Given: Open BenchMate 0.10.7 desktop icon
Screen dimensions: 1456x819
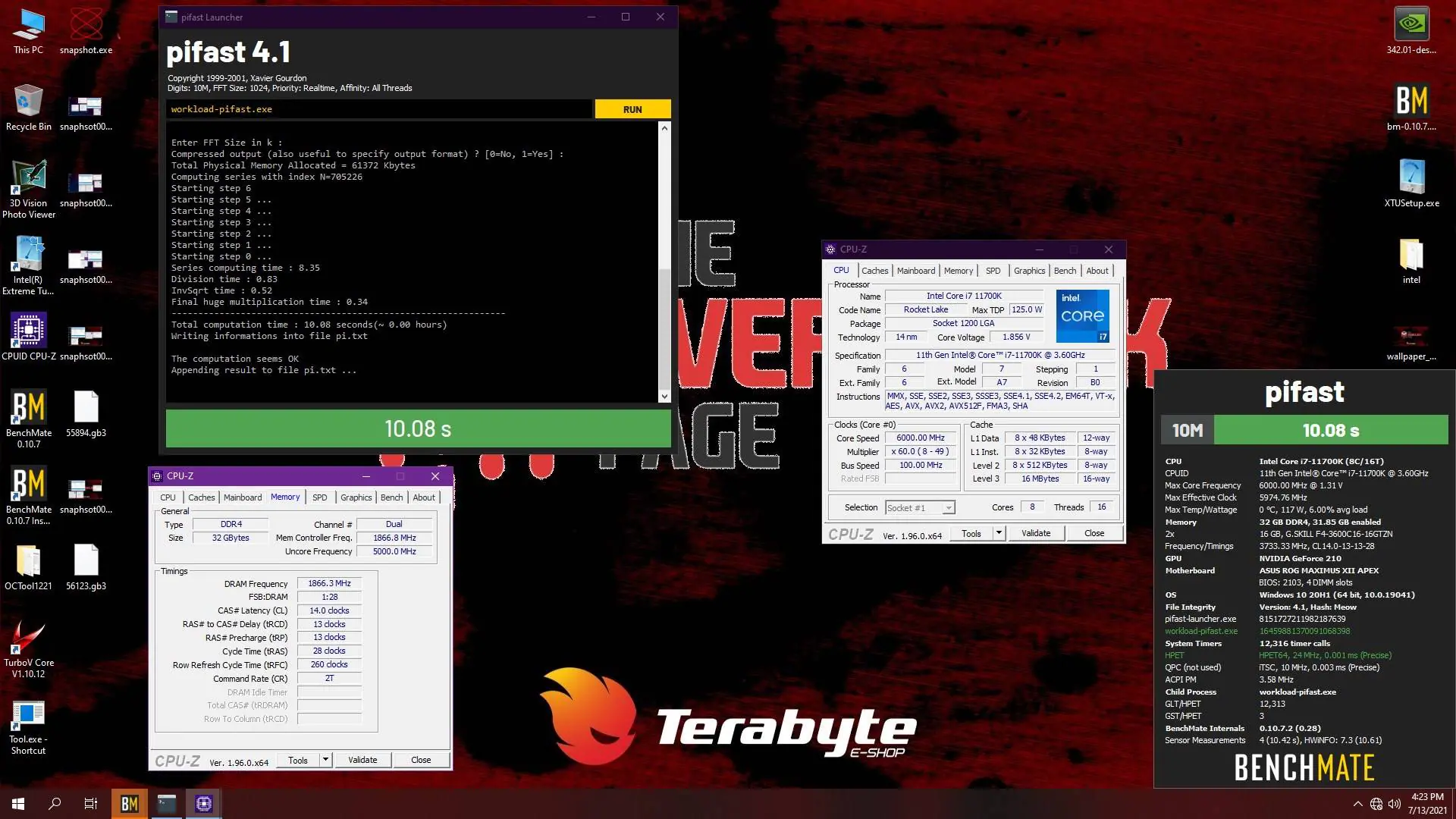Looking at the screenshot, I should (28, 419).
